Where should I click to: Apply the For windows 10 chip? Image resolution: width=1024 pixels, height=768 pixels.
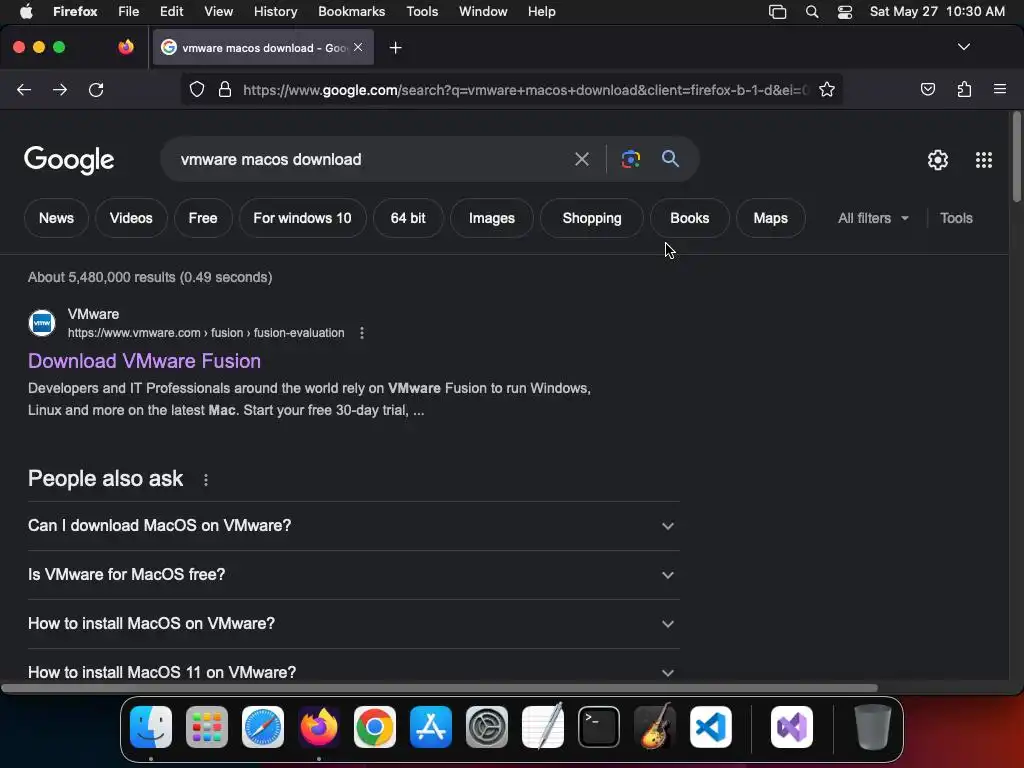(302, 218)
